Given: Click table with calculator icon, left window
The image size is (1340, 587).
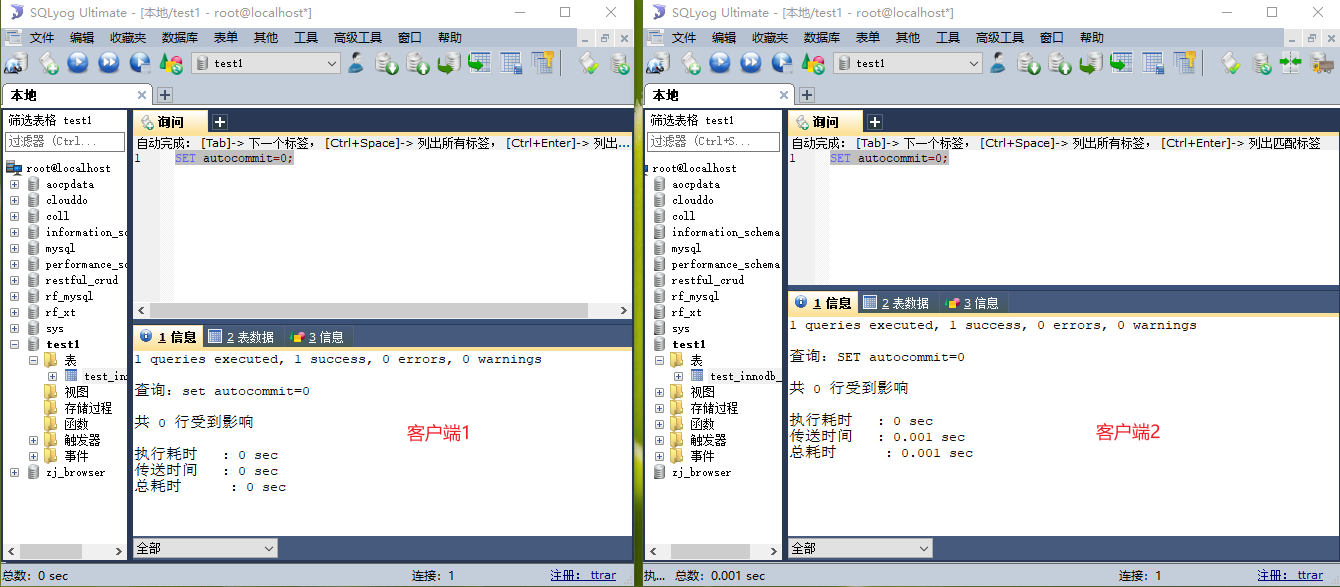Looking at the screenshot, I should pyautogui.click(x=511, y=63).
